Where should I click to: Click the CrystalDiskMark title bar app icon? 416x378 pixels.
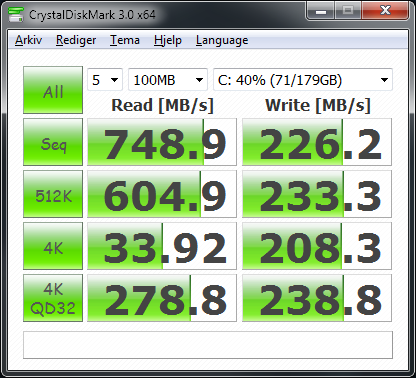tap(16, 15)
